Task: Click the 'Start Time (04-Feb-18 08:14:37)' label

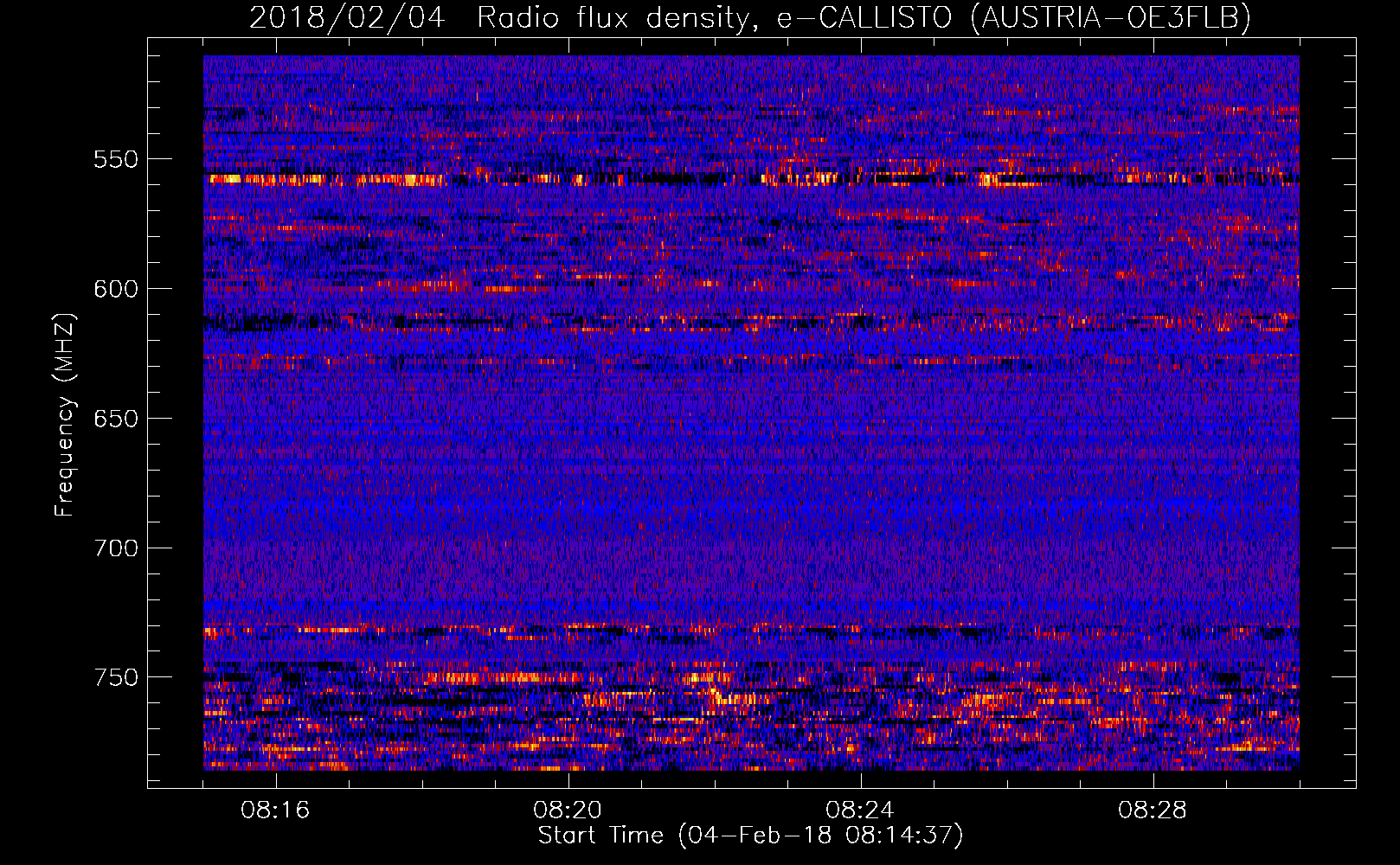Action: click(x=750, y=836)
